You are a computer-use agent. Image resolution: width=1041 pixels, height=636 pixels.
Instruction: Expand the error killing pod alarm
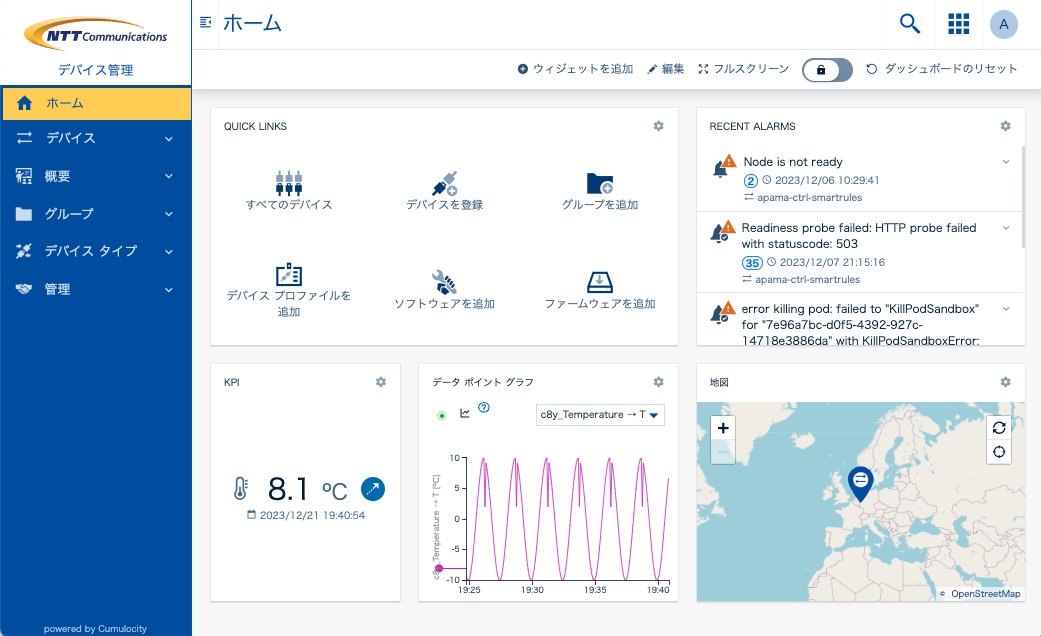(1006, 309)
